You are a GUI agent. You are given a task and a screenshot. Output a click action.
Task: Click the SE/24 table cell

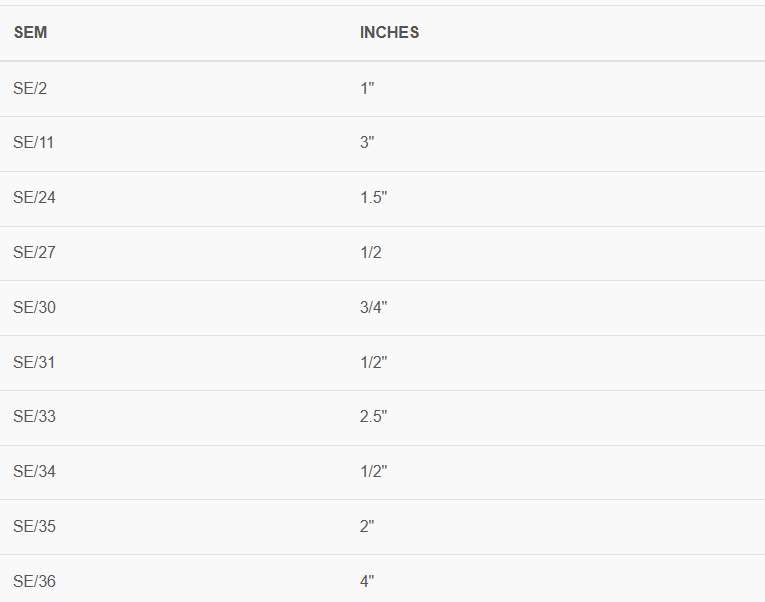coord(34,197)
